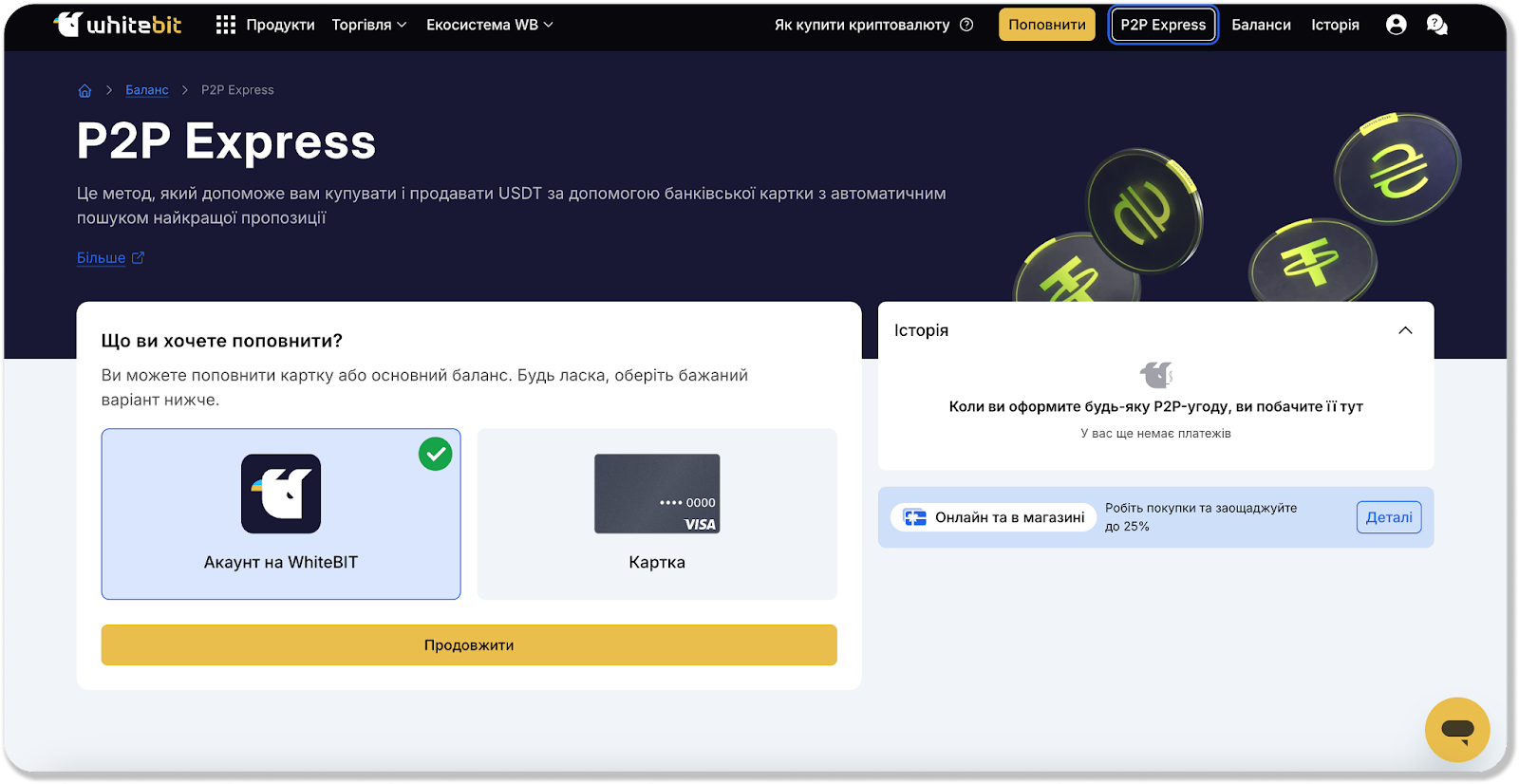The width and height of the screenshot is (1519, 784).
Task: Select the Картка payment option
Action: [x=657, y=513]
